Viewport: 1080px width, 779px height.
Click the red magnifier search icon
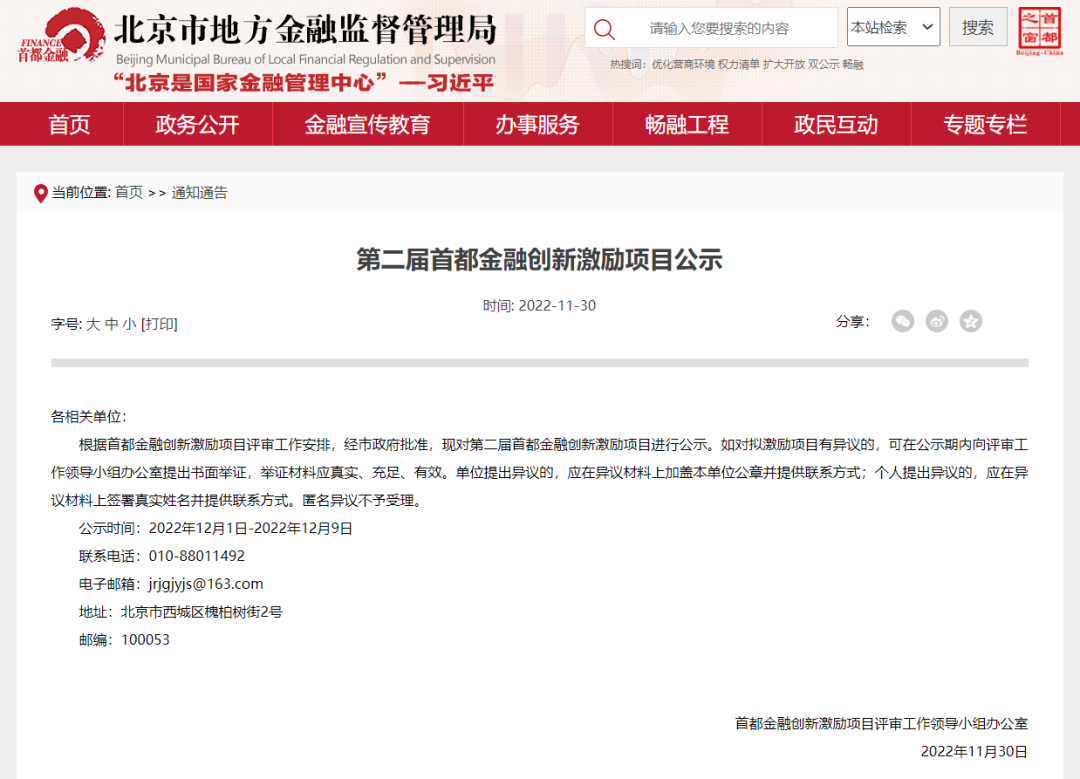604,27
